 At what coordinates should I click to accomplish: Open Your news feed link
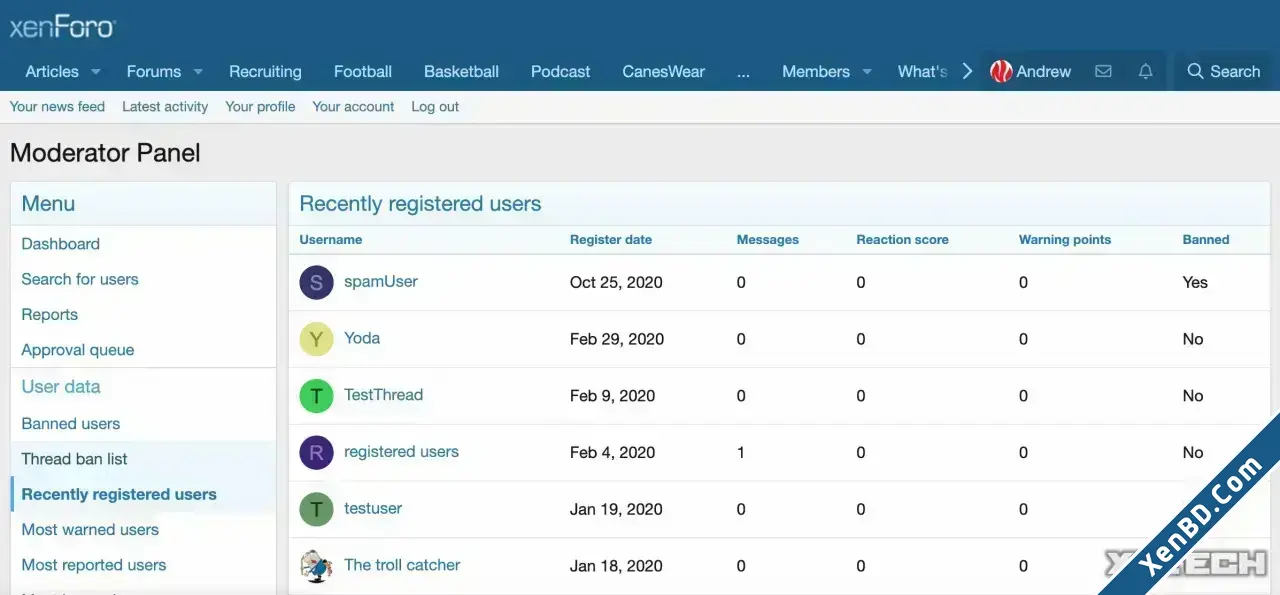57,107
